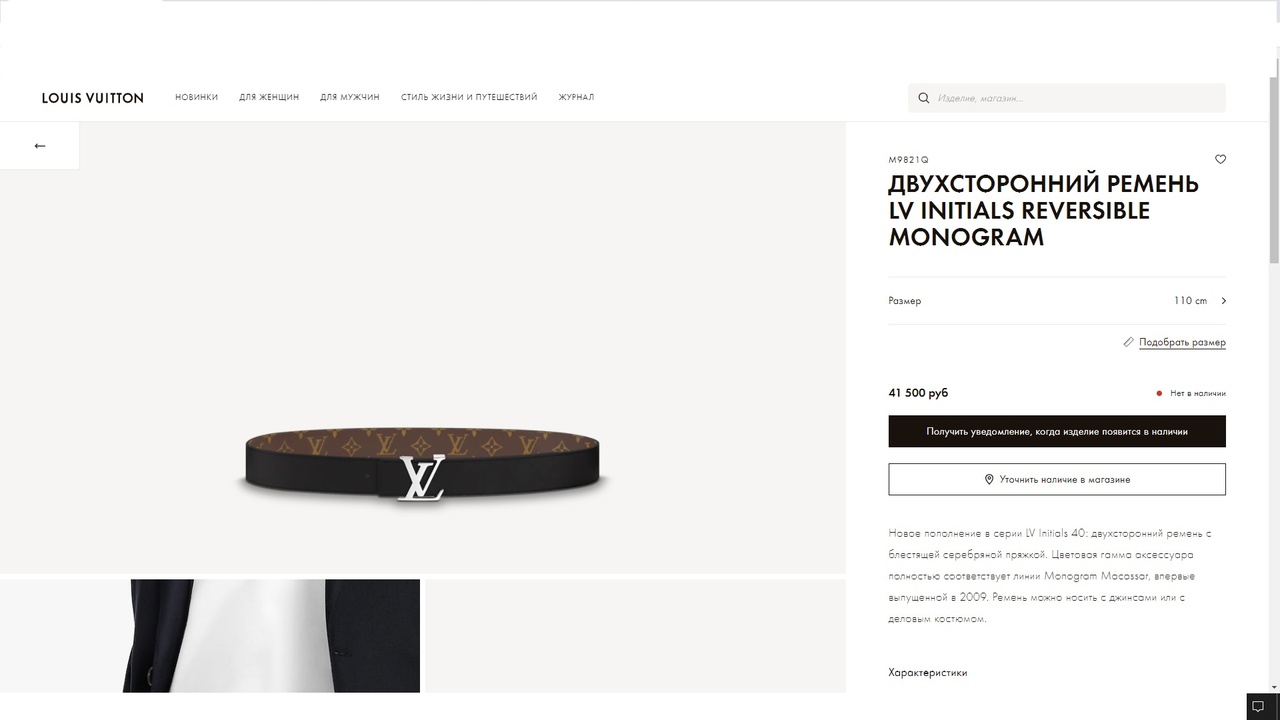This screenshot has width=1280, height=720.
Task: Click the location pin icon in store button
Action: pos(989,480)
